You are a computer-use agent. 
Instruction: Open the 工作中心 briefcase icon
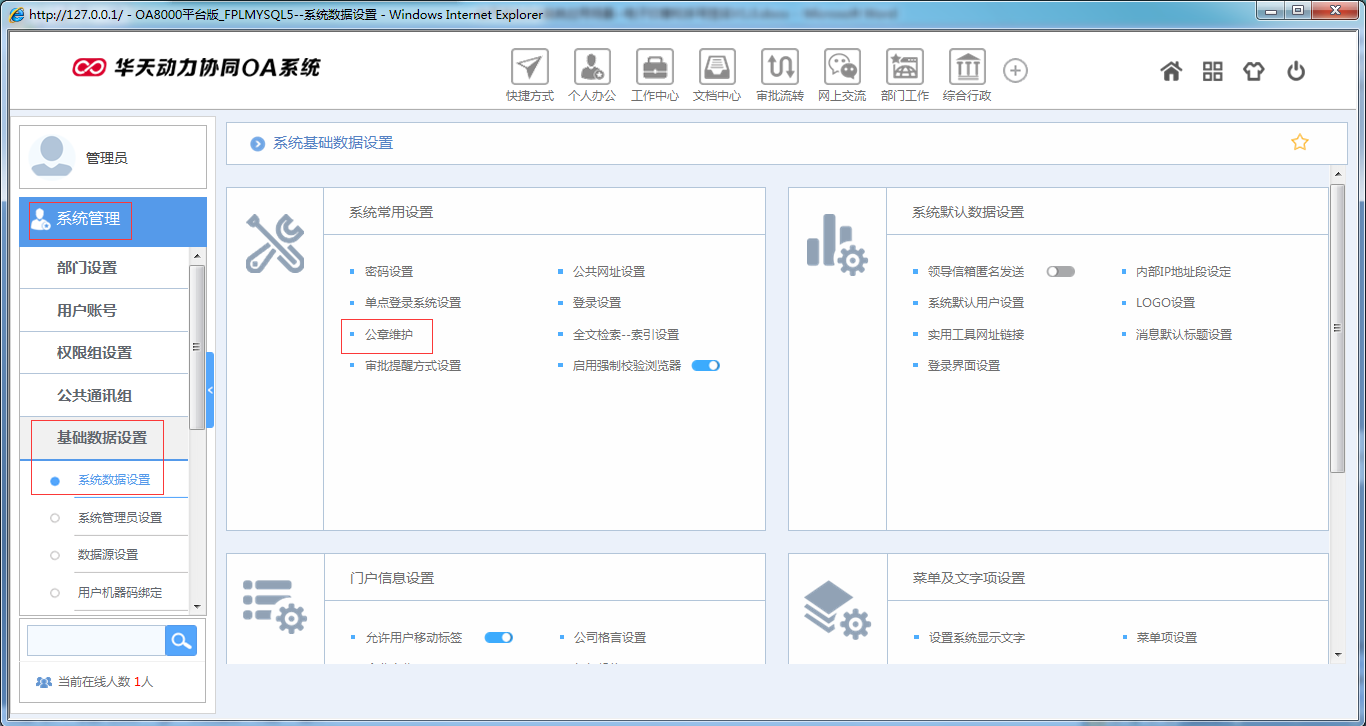(x=654, y=68)
